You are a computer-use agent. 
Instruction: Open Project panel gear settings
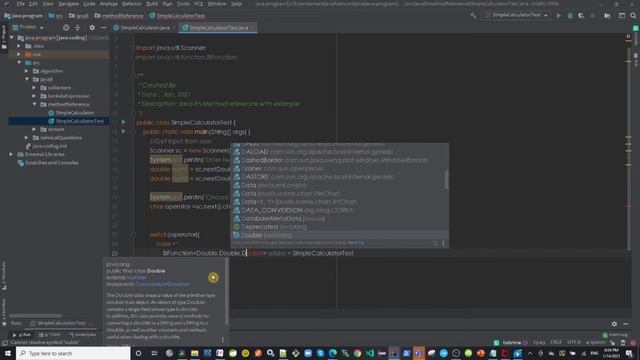[92, 28]
